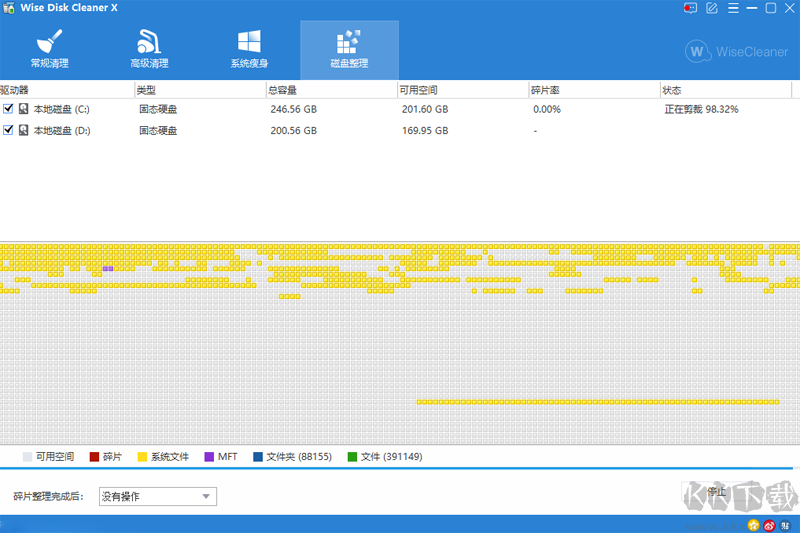The image size is (800, 533).
Task: Click the 246.56 GB total capacity cell
Action: [293, 109]
